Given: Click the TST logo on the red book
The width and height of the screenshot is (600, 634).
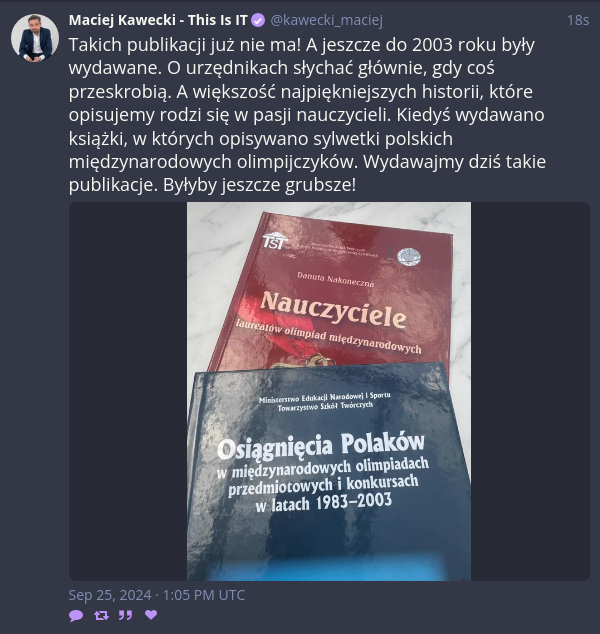Looking at the screenshot, I should pos(275,241).
